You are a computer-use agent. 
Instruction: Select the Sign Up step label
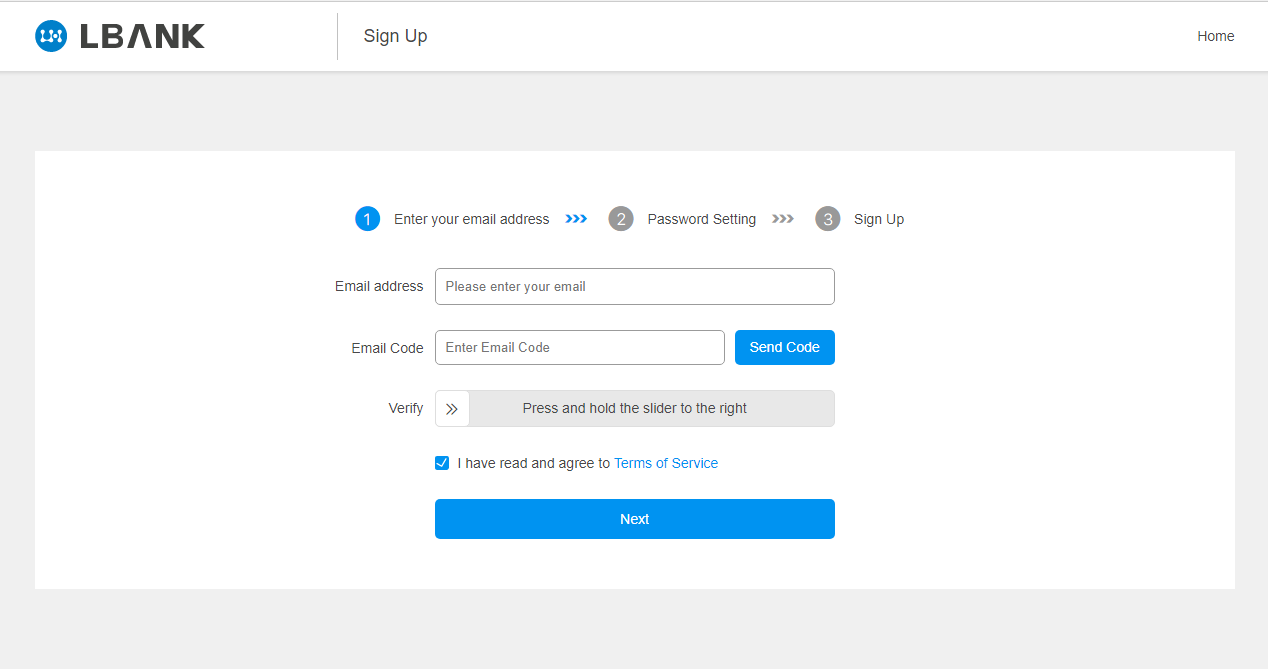tap(878, 219)
